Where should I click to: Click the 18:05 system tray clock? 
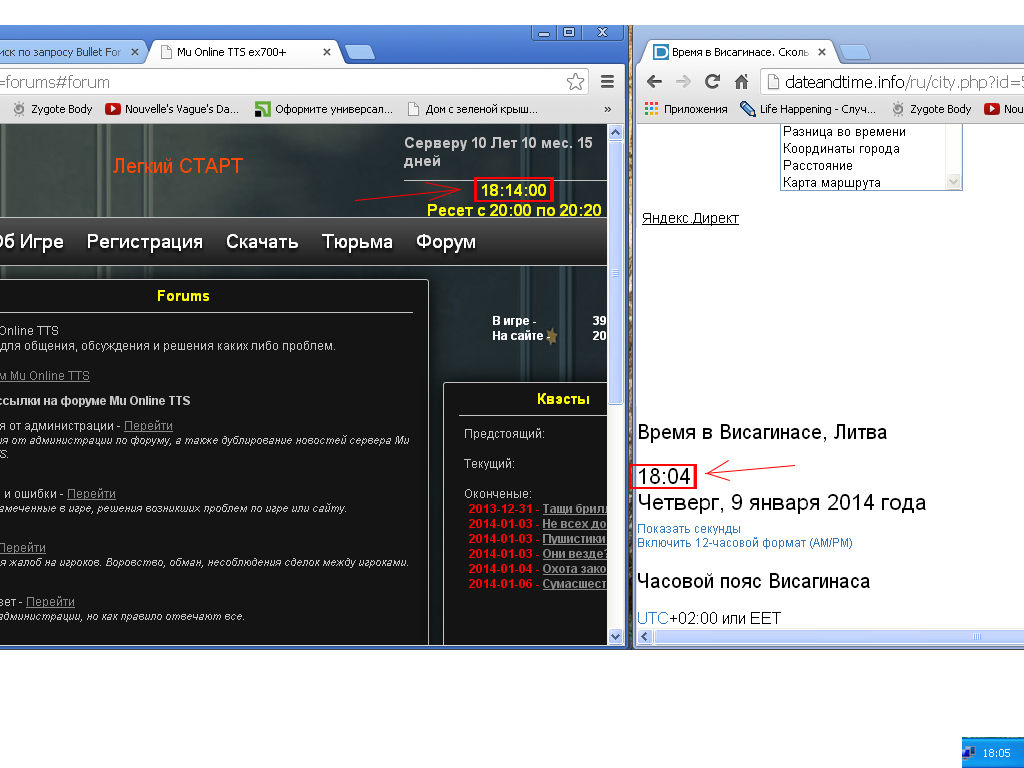tap(997, 753)
